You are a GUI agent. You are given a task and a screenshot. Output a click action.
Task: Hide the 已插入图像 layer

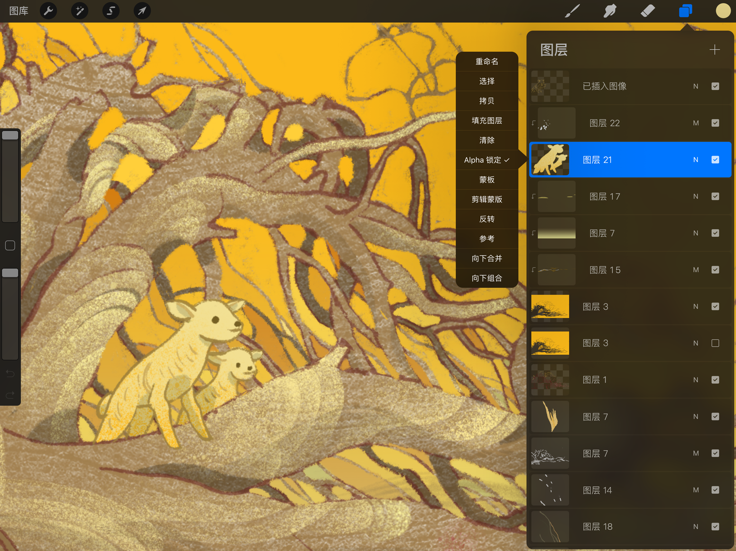coord(715,86)
